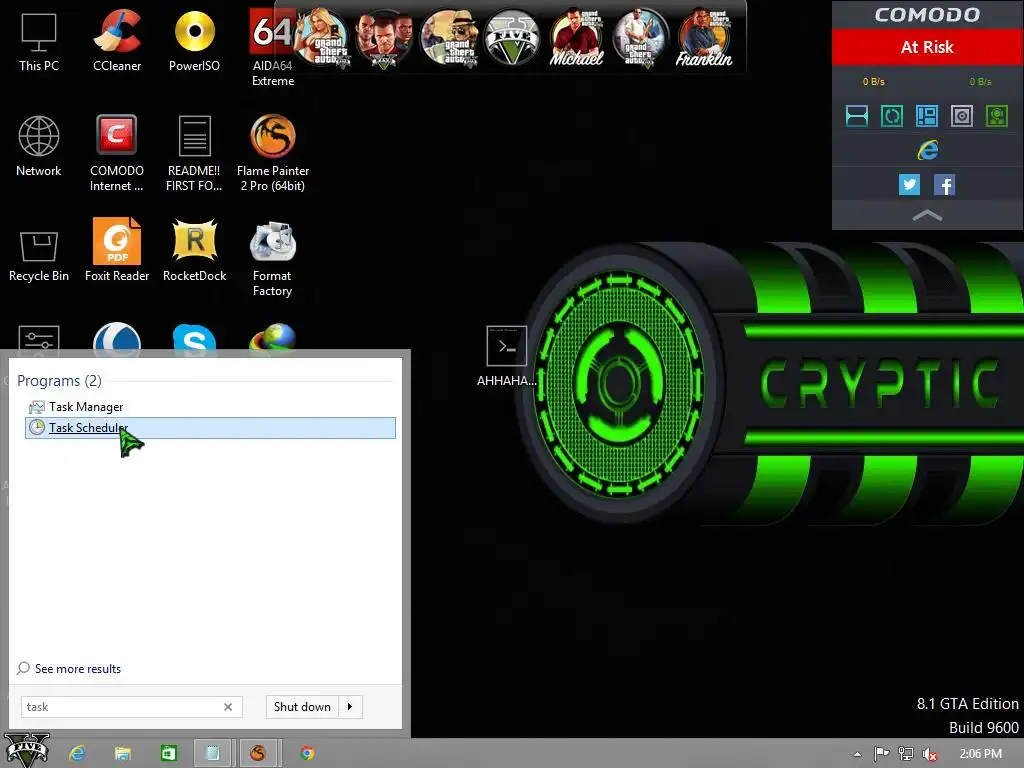Image resolution: width=1024 pixels, height=768 pixels.
Task: Click the three characters dock icon
Action: [x=384, y=37]
